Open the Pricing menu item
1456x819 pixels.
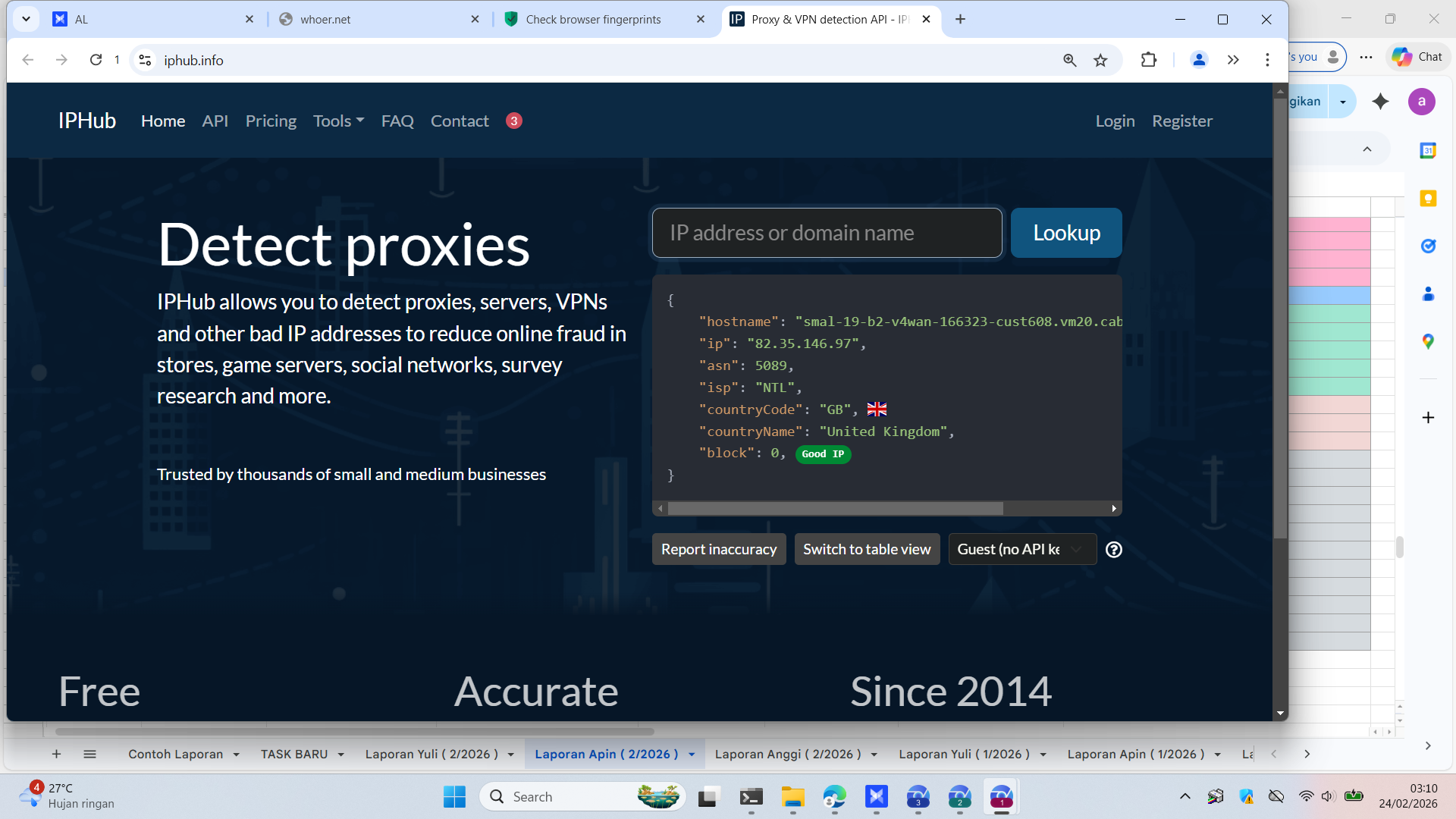tap(271, 121)
